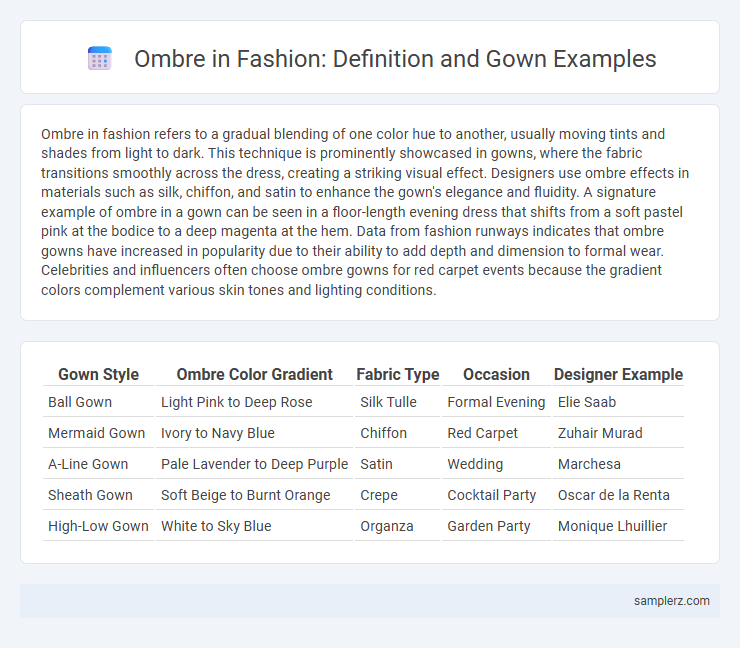Select the 'Designer Example' column header
740x648 pixels.
(x=618, y=374)
